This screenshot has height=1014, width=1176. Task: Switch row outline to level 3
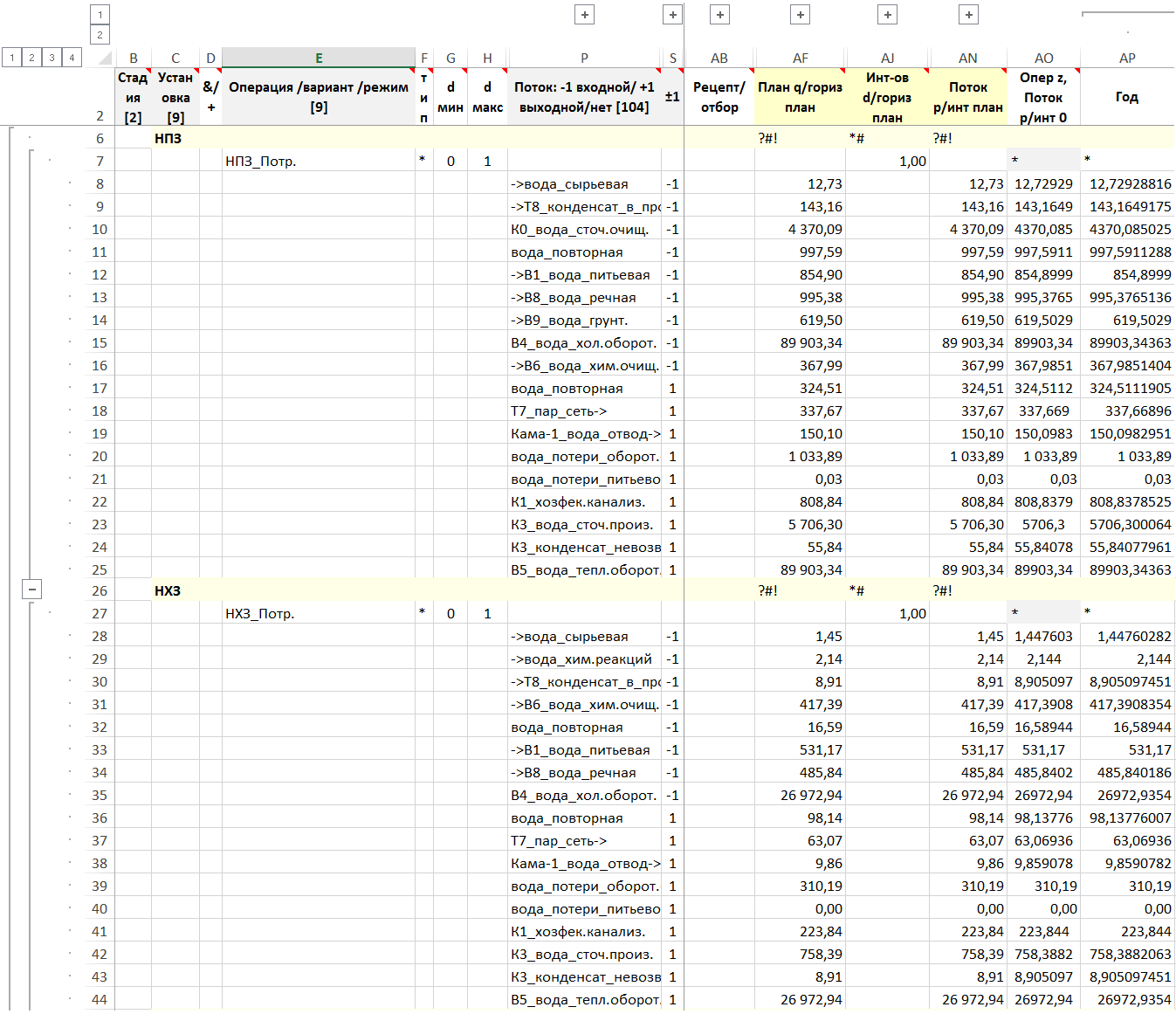point(52,58)
